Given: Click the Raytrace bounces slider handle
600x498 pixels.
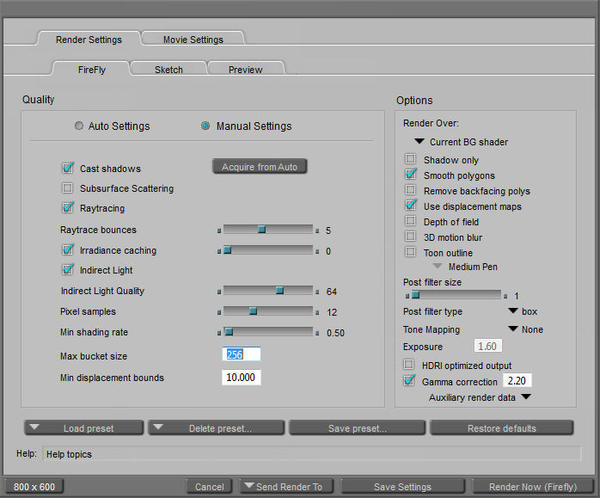Looking at the screenshot, I should pyautogui.click(x=262, y=229).
